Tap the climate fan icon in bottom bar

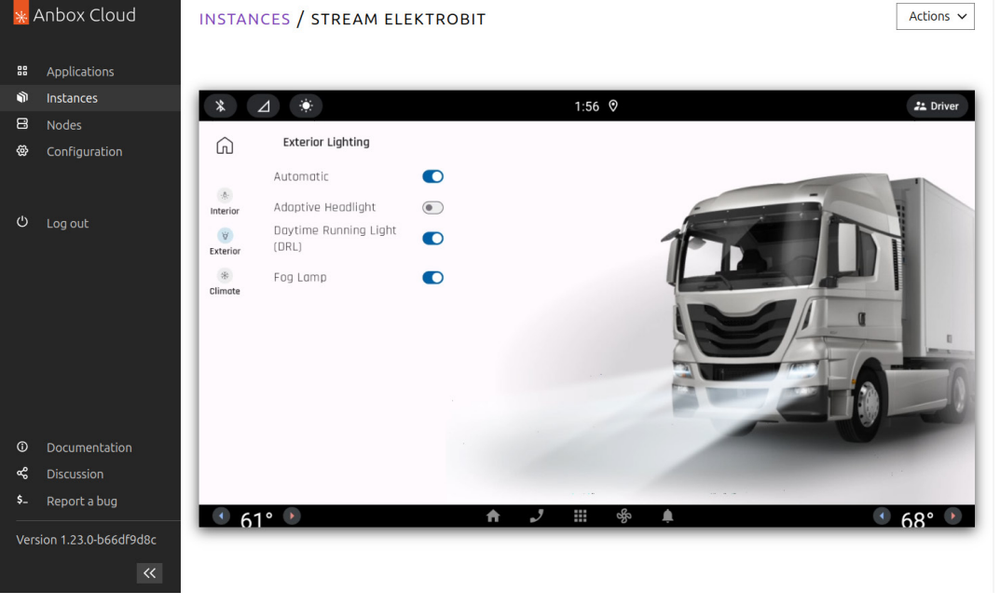tap(624, 516)
